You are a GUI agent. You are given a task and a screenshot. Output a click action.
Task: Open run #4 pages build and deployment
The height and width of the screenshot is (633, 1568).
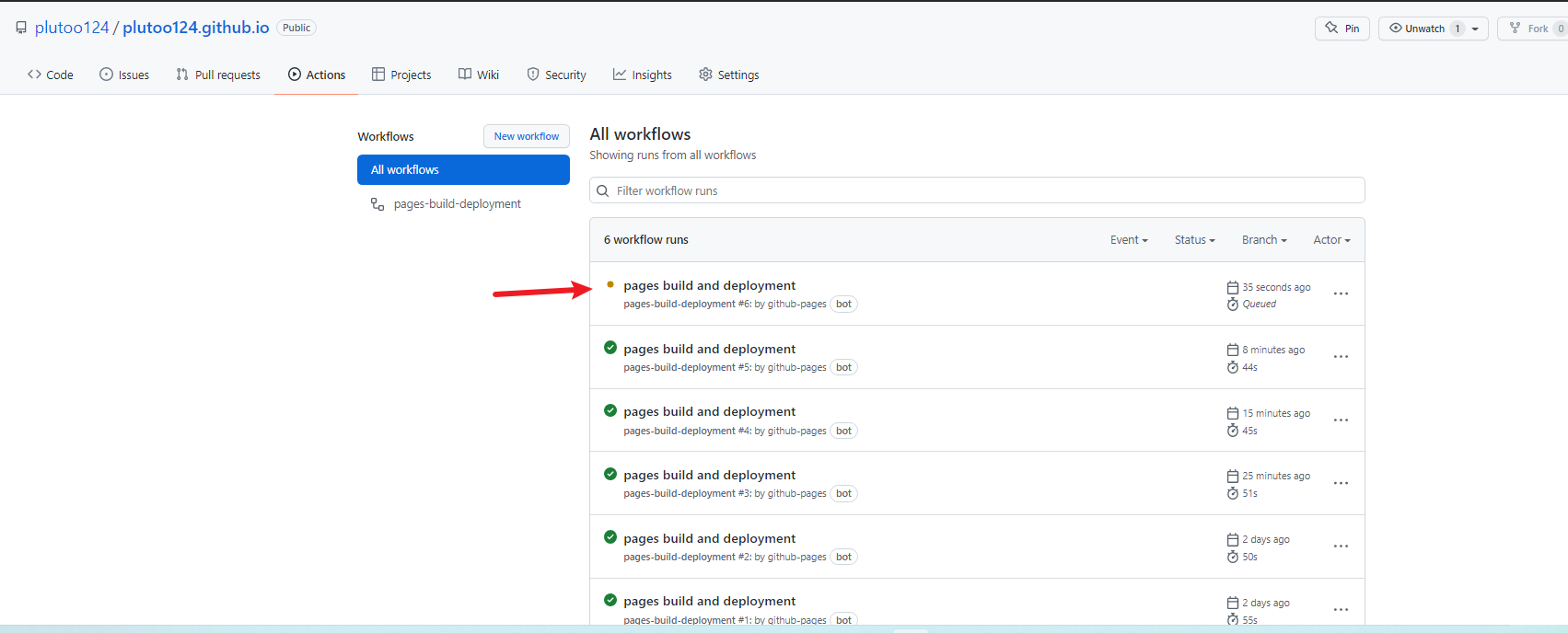click(709, 411)
